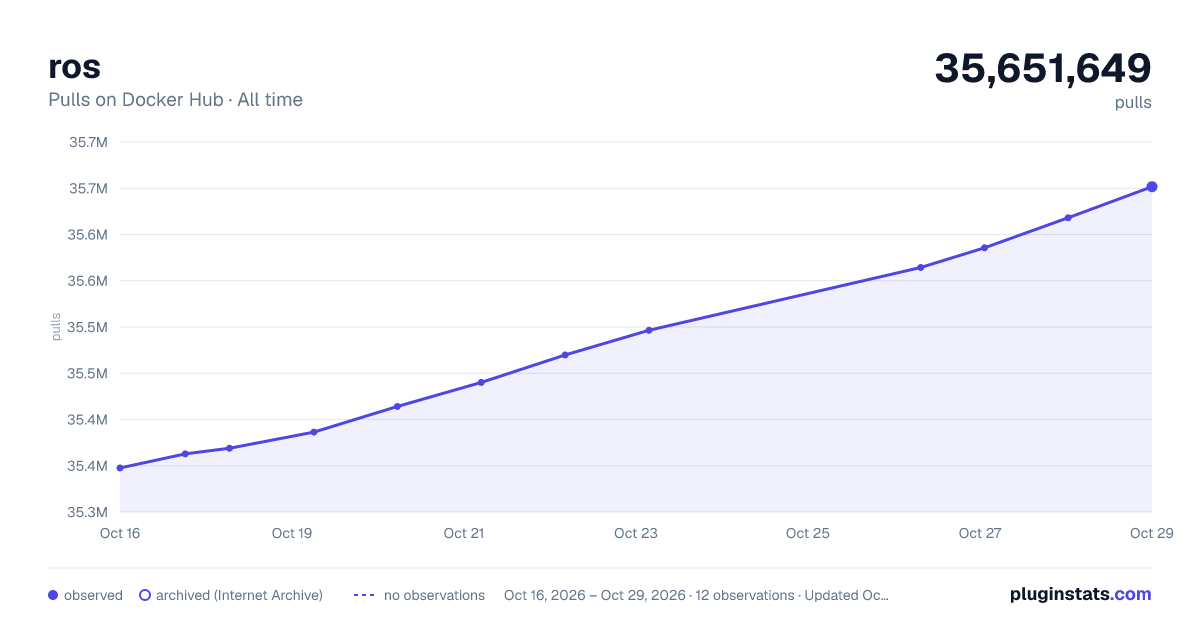Click the '35.3M' y-axis label
This screenshot has width=1200, height=630.
[88, 512]
